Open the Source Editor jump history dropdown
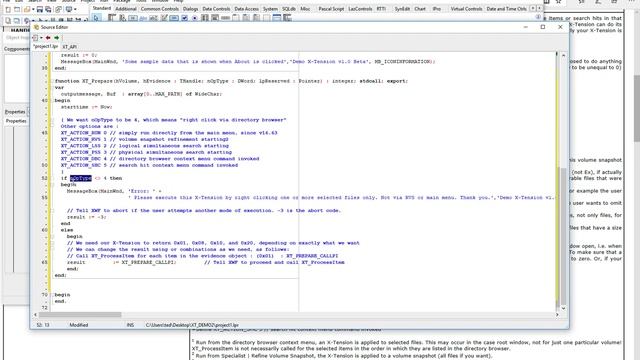The image size is (640, 360). 41,38
